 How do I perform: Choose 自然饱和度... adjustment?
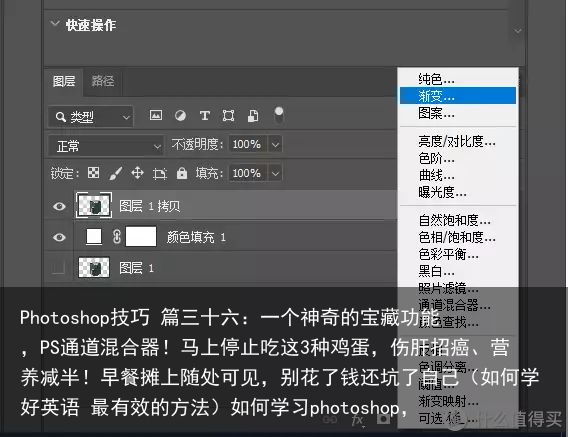pos(458,220)
